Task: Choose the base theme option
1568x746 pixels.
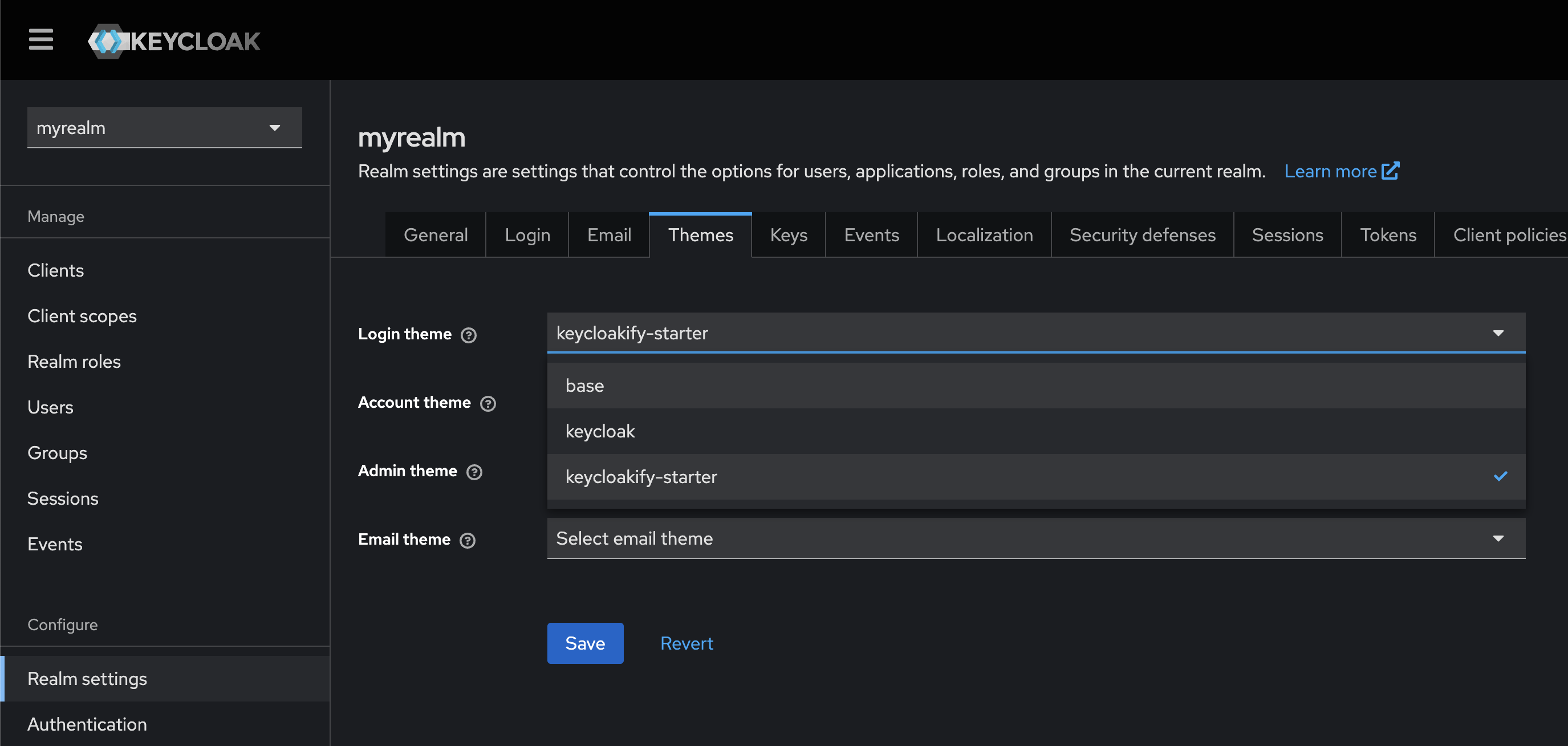Action: 1035,386
